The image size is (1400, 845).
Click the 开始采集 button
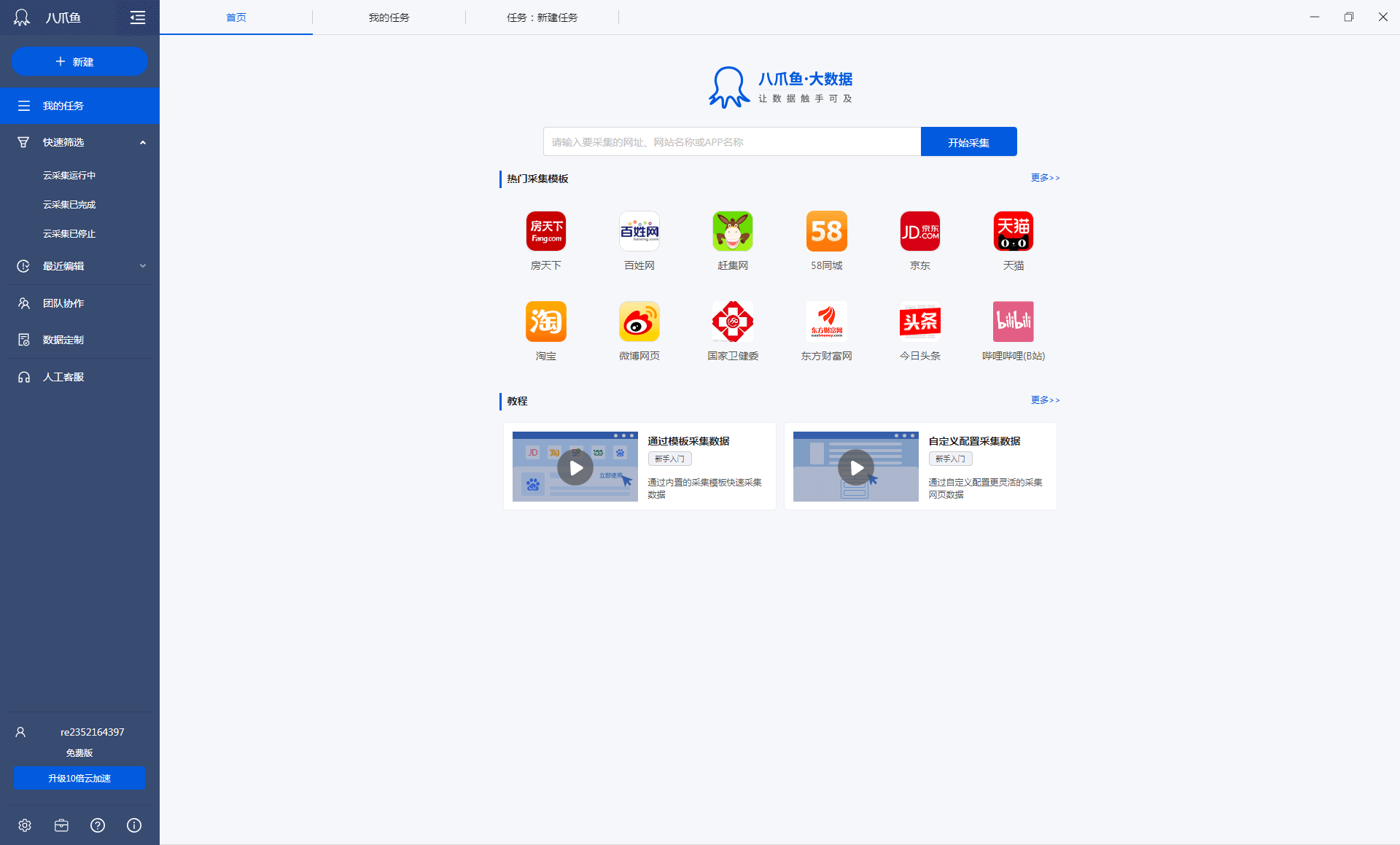(968, 142)
